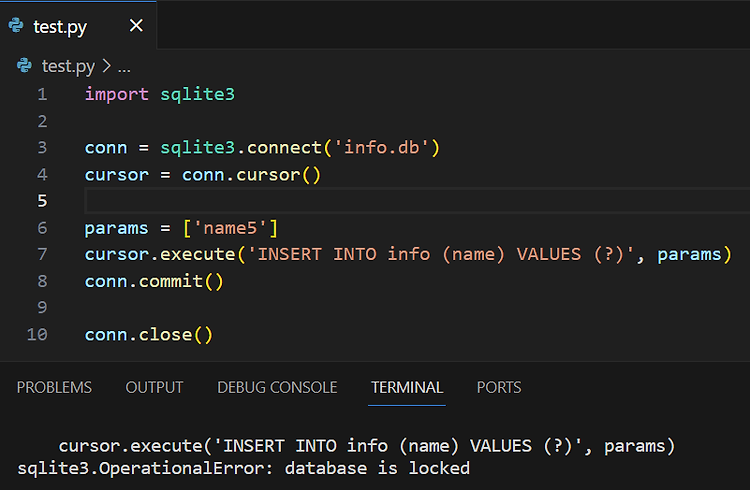This screenshot has height=490, width=750.
Task: Open the DEBUG CONSOLE panel tab
Action: pos(277,387)
